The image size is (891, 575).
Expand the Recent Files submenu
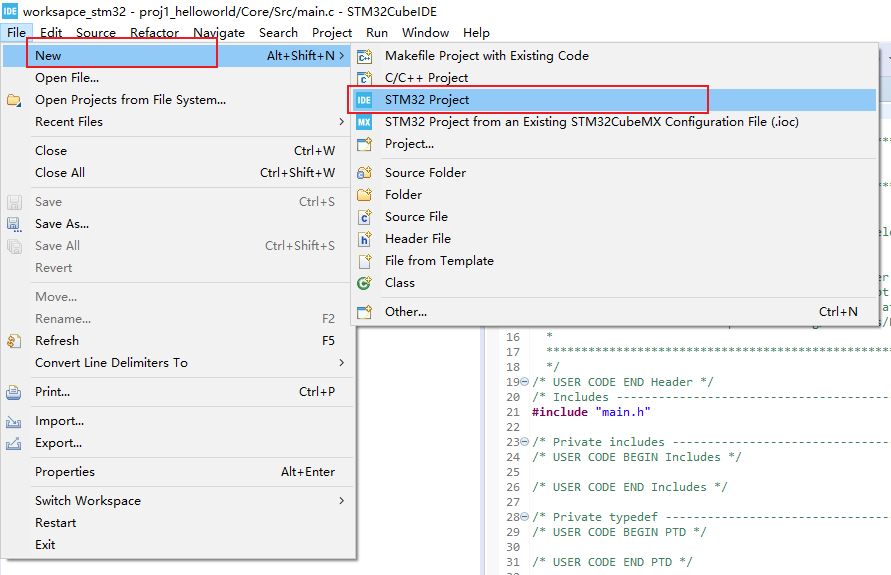point(341,122)
